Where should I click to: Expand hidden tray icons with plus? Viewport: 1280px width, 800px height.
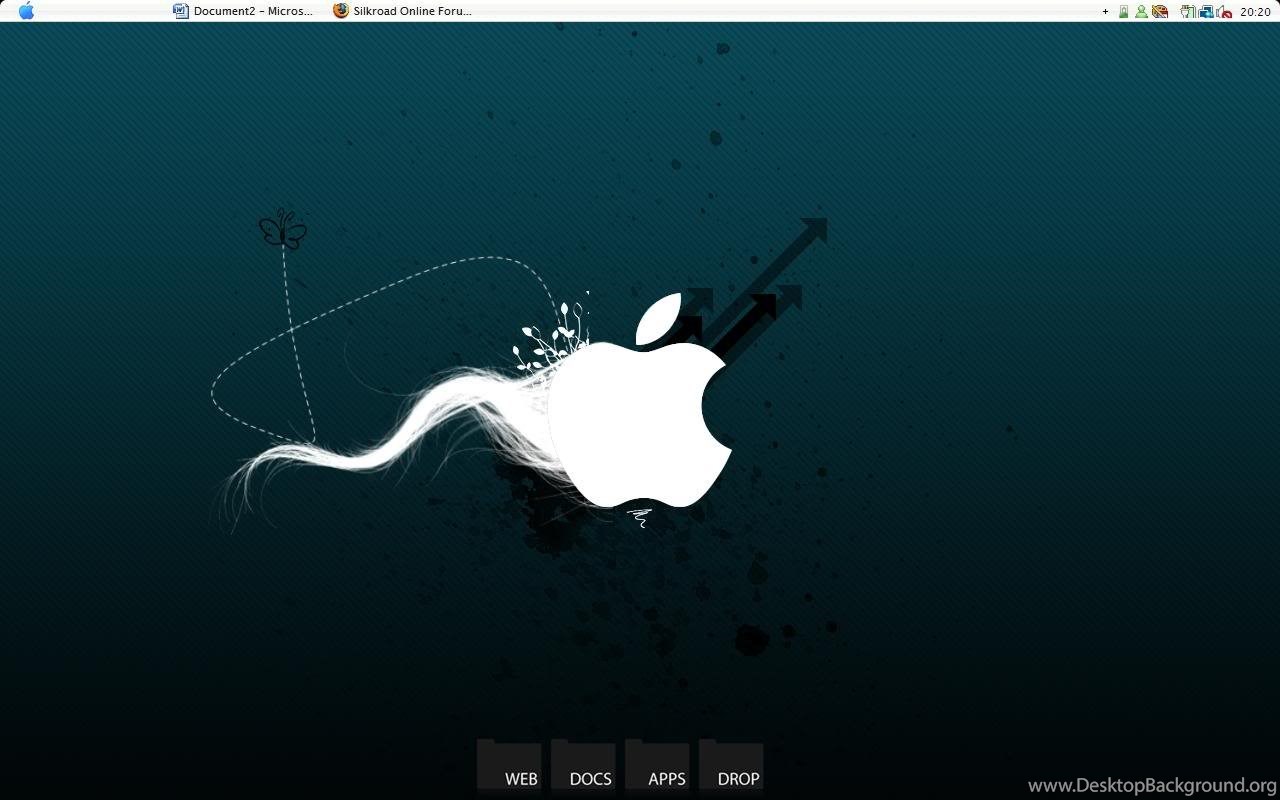[x=1105, y=12]
